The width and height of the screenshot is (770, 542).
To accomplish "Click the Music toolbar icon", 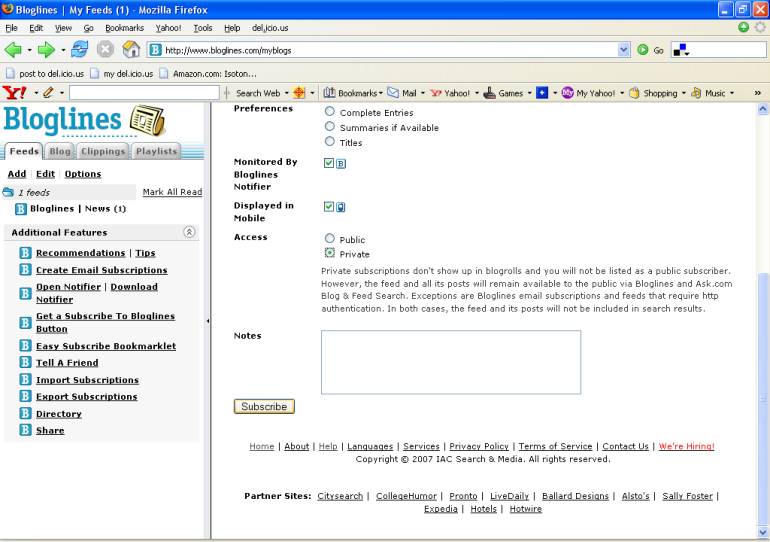I will (696, 92).
